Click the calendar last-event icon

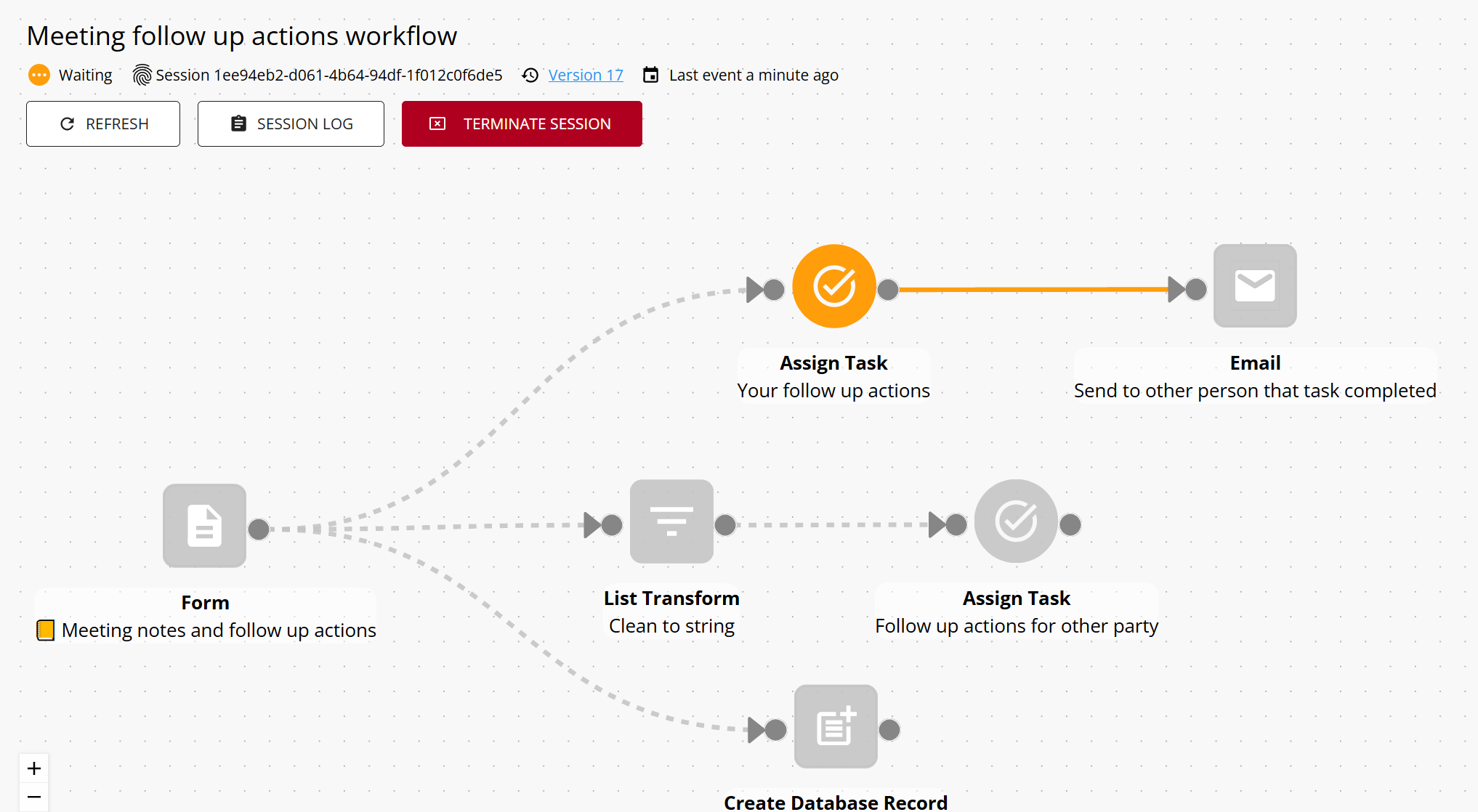(x=651, y=75)
